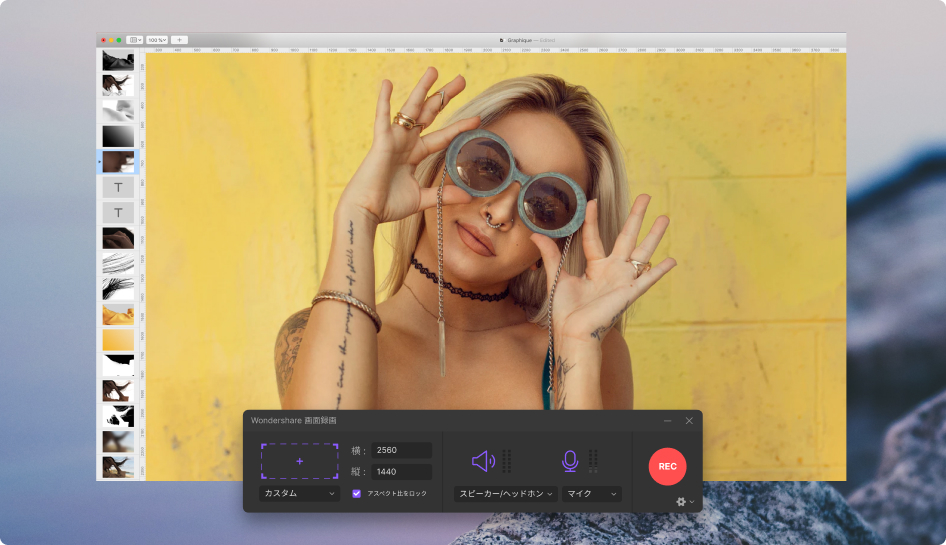Viewport: 946px width, 545px height.
Task: Select the dashed capture area box
Action: click(299, 461)
